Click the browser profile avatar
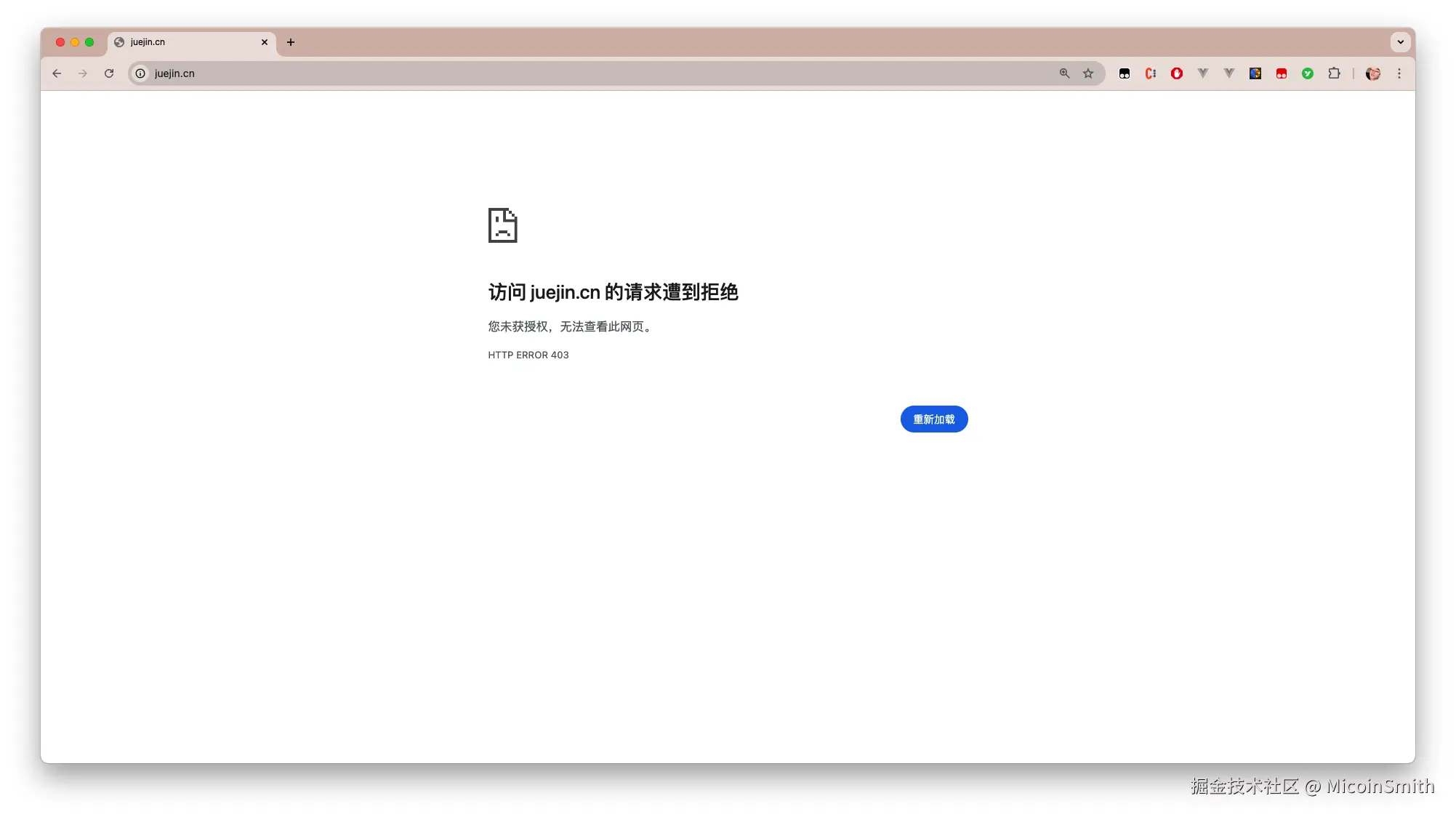1456x817 pixels. point(1373,73)
